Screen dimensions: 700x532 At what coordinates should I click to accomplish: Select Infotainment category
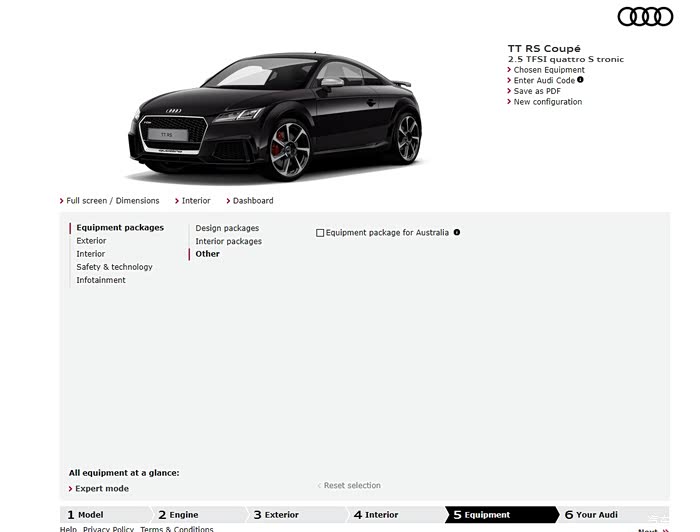[101, 280]
